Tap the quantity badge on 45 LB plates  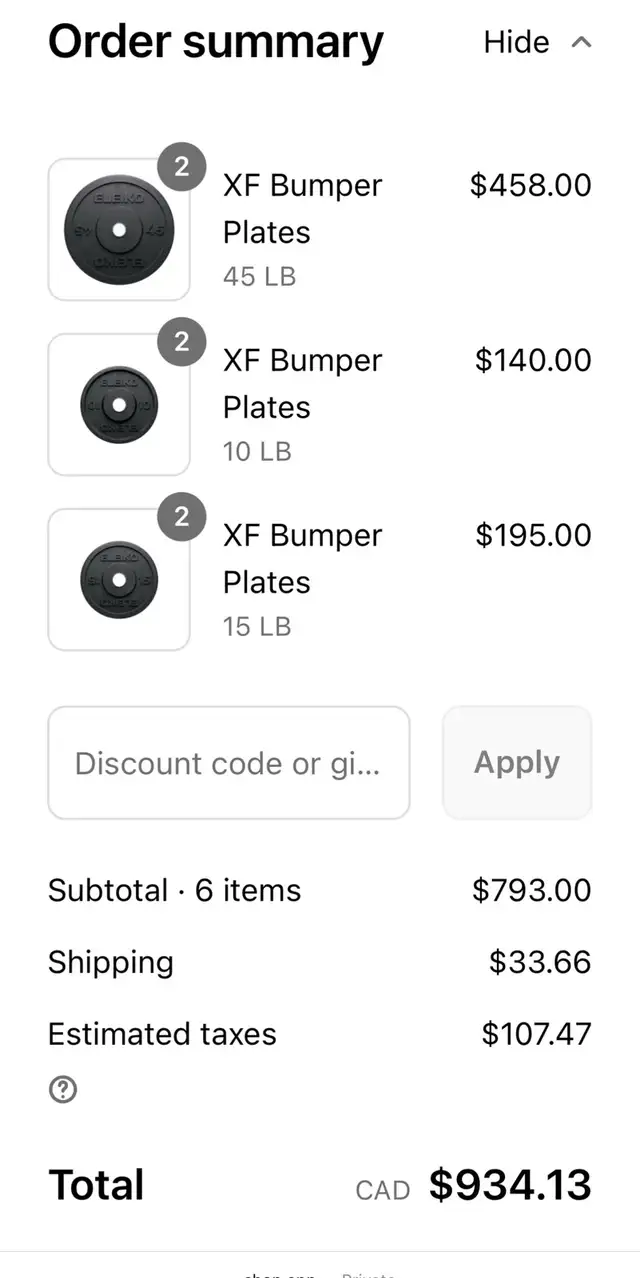click(181, 167)
